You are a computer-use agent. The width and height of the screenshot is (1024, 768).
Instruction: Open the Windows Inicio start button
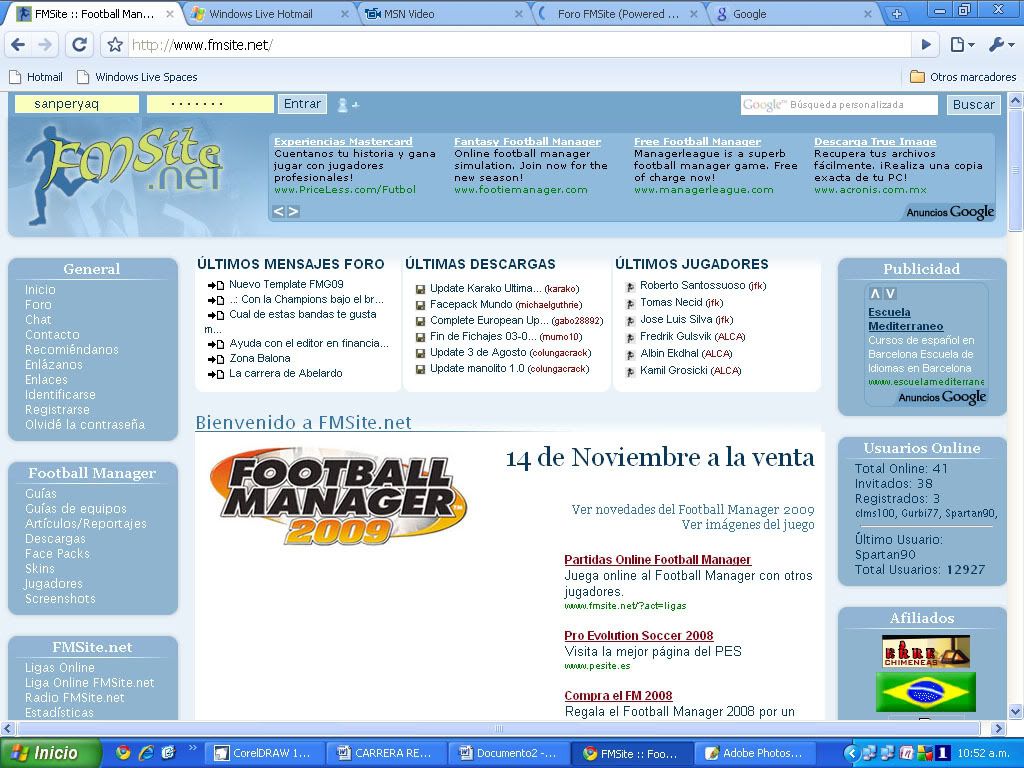(x=50, y=753)
